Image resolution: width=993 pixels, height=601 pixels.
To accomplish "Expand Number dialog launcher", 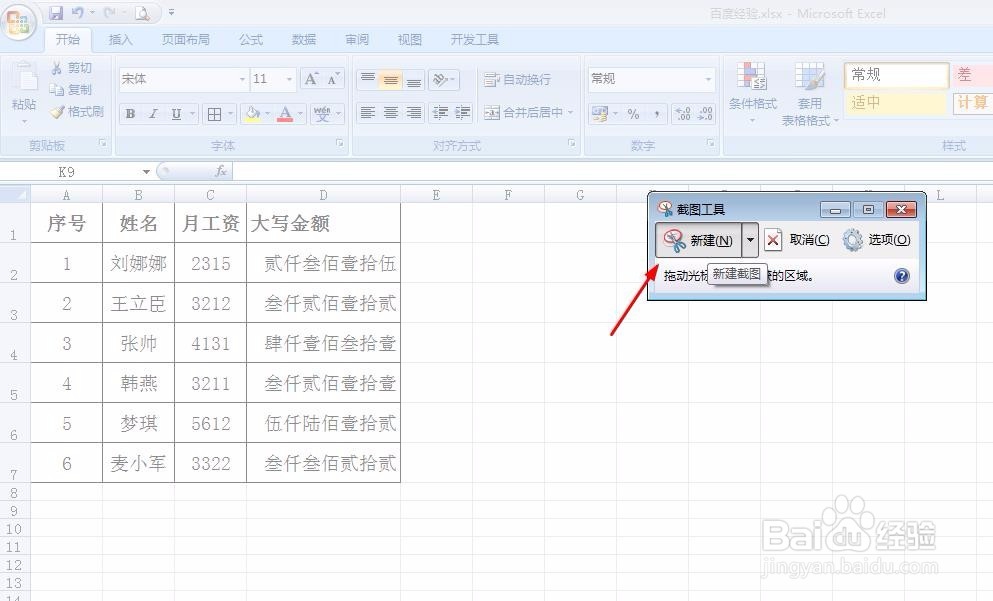I will 711,144.
